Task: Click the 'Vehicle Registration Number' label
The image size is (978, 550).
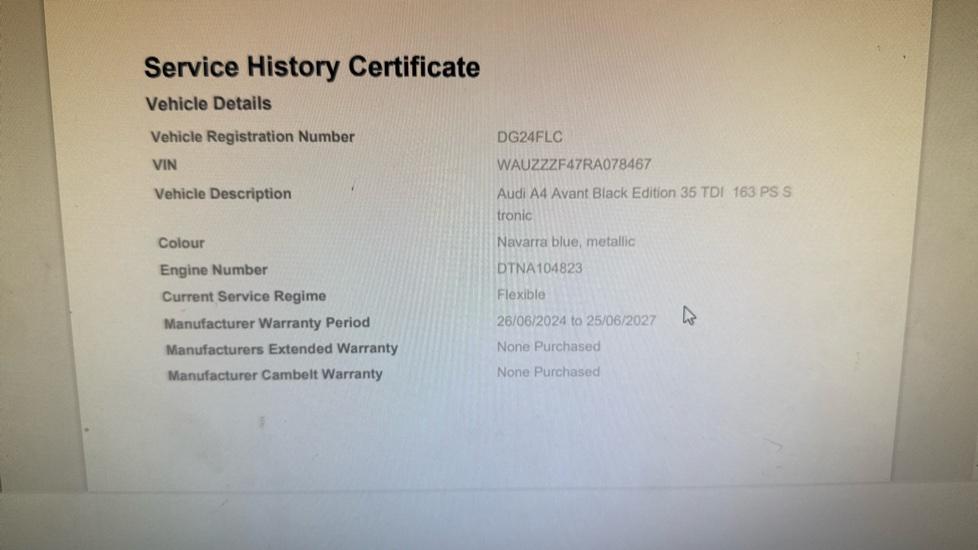Action: click(x=253, y=137)
